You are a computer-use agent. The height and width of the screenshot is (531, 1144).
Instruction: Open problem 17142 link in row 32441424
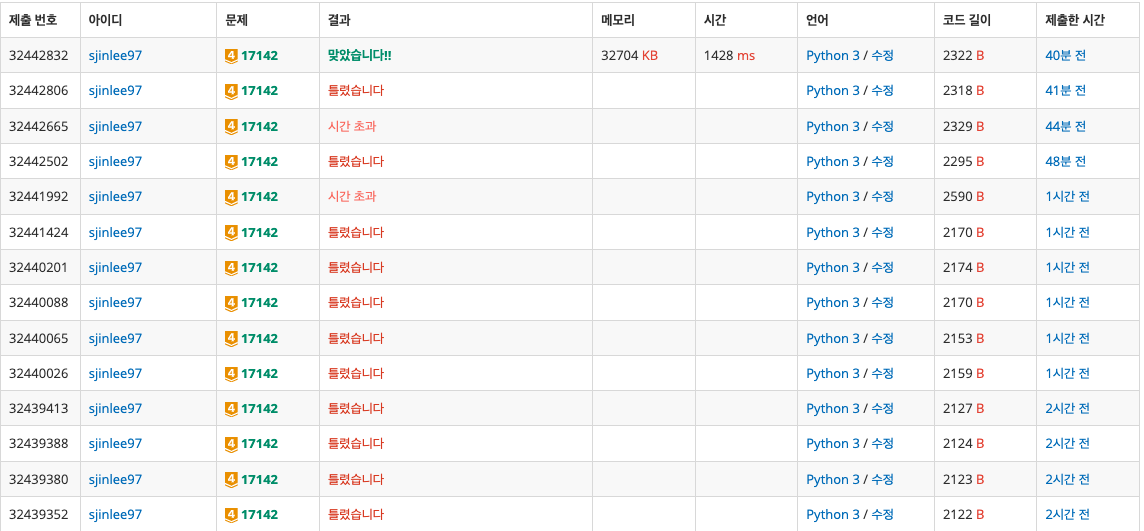259,233
